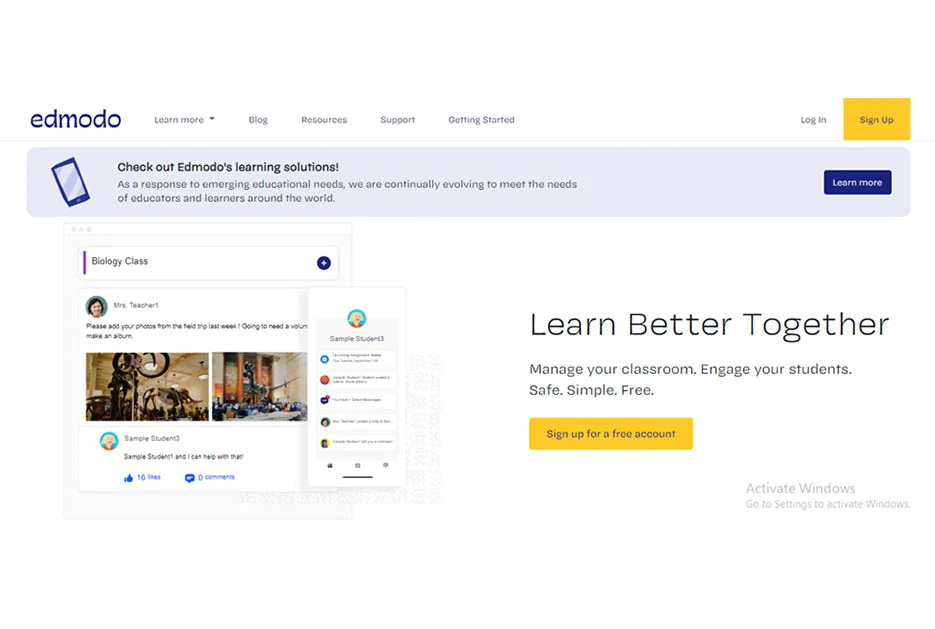Go to the Support menu item
Screen dimensions: 935x629
pyautogui.click(x=397, y=119)
